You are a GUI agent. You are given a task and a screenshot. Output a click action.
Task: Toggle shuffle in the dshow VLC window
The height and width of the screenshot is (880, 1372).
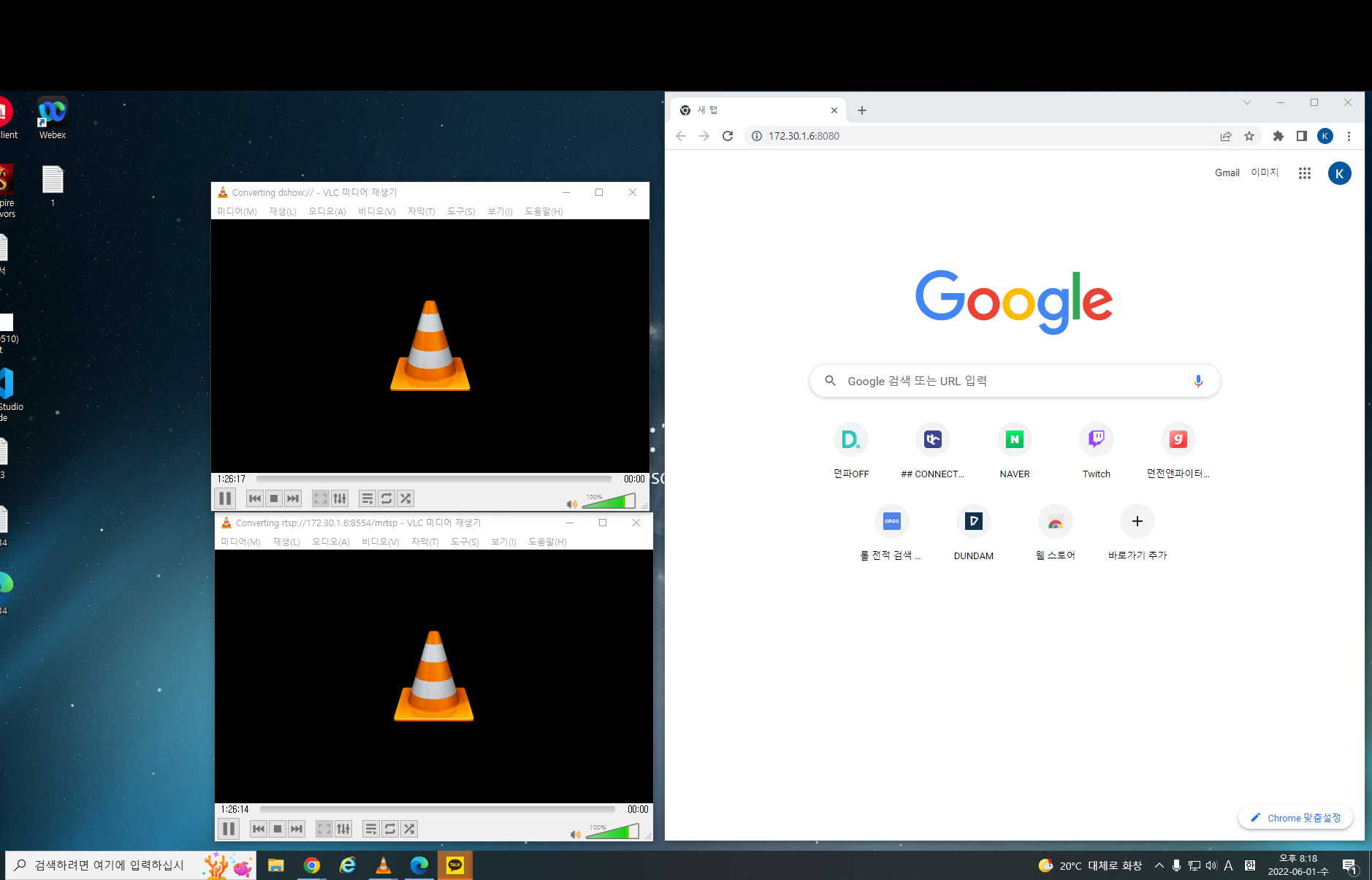tap(405, 498)
